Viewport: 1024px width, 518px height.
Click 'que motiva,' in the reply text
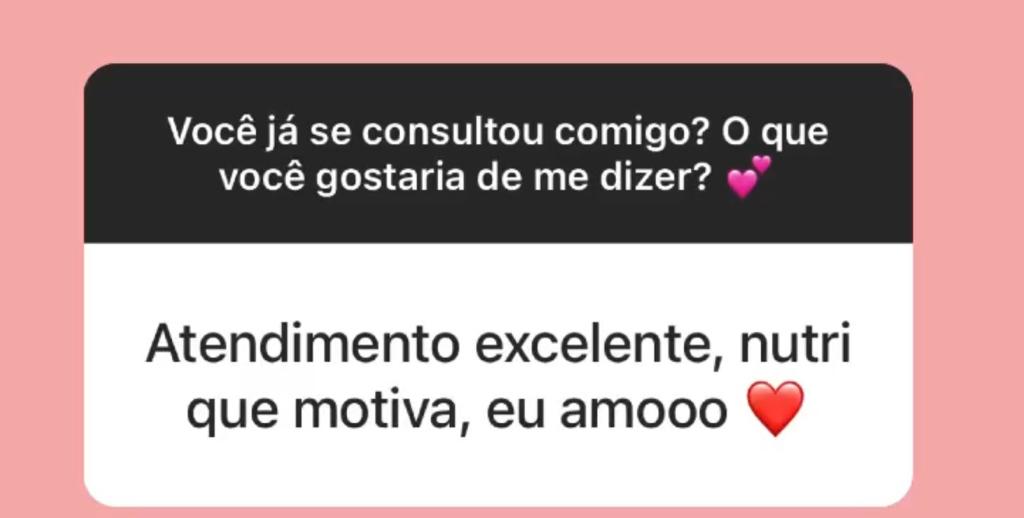click(334, 413)
